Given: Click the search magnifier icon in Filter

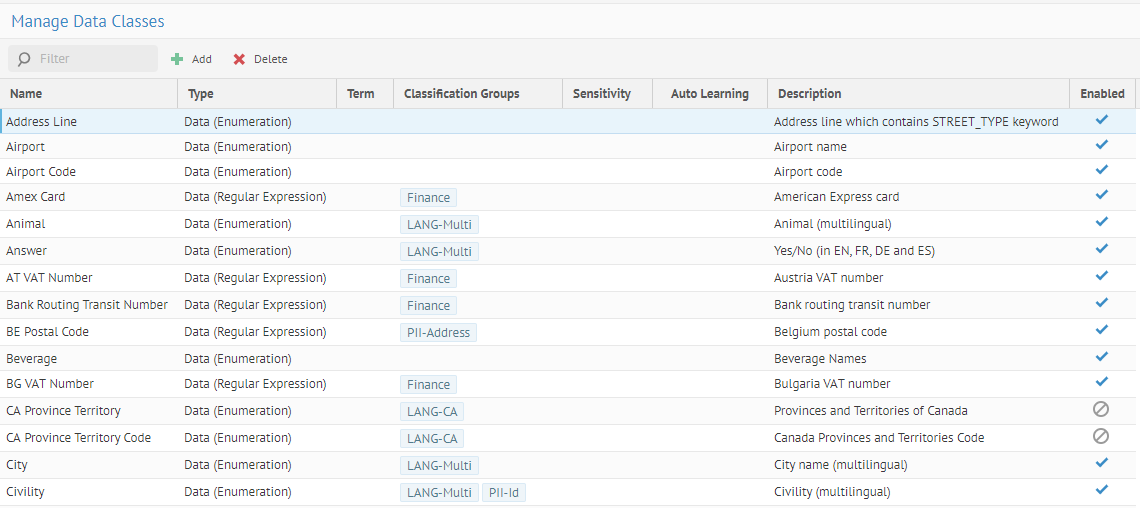Looking at the screenshot, I should tap(24, 59).
